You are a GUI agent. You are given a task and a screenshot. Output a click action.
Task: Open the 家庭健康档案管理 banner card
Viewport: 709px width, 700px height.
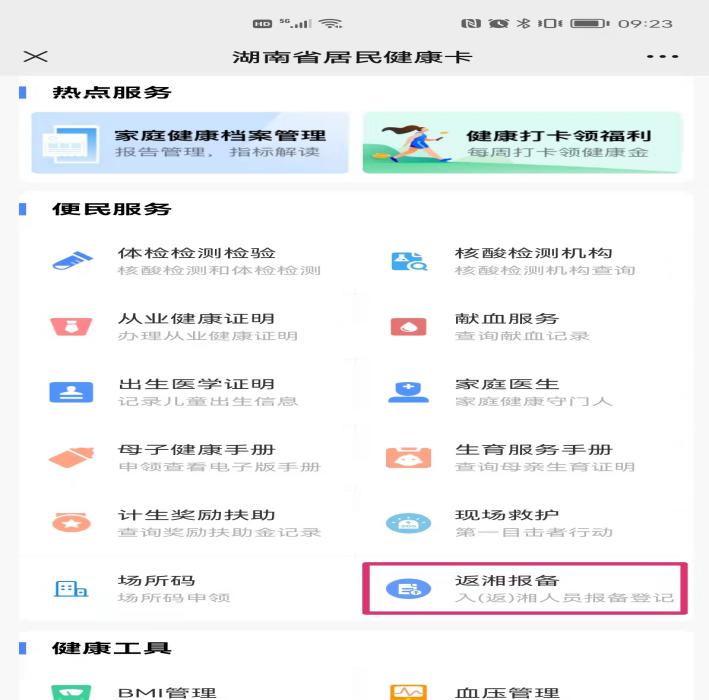point(190,143)
